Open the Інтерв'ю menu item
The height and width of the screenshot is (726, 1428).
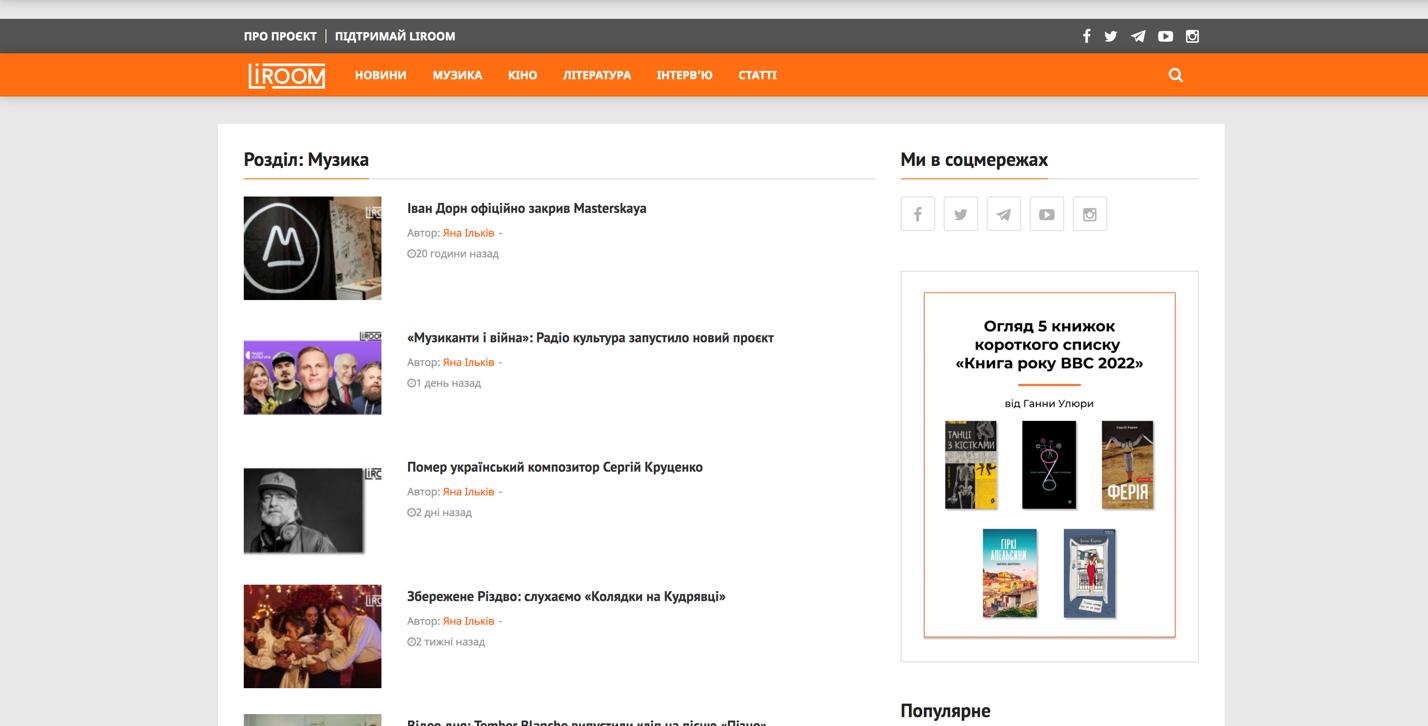click(685, 75)
